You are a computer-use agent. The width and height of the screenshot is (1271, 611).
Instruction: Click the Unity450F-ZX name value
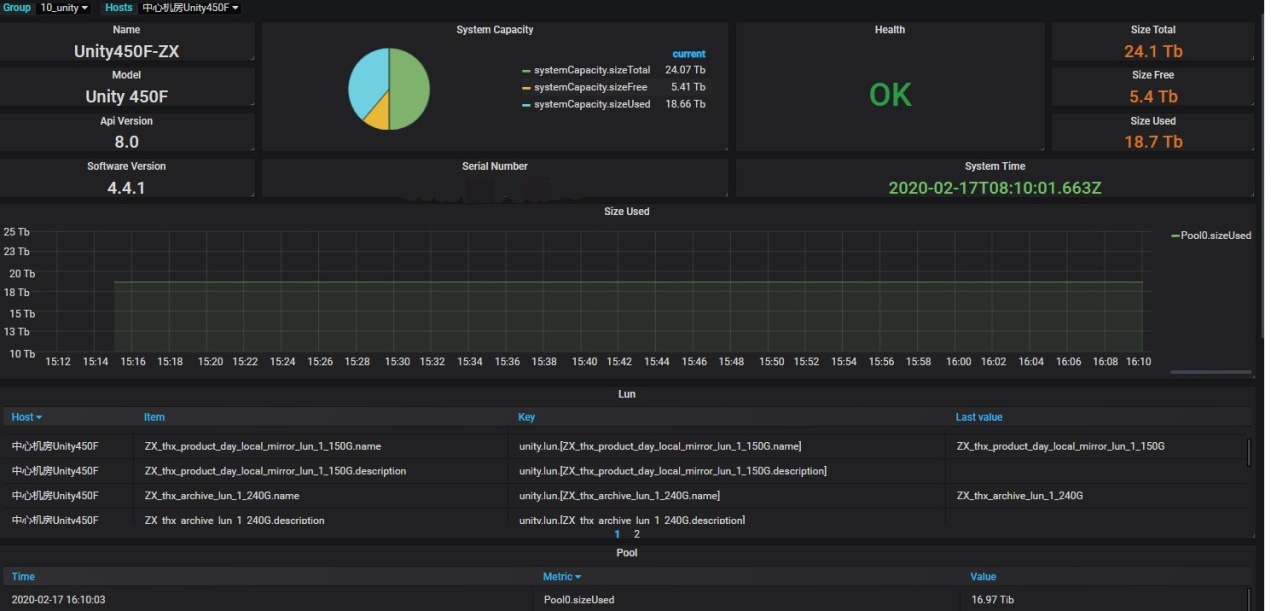coord(127,51)
